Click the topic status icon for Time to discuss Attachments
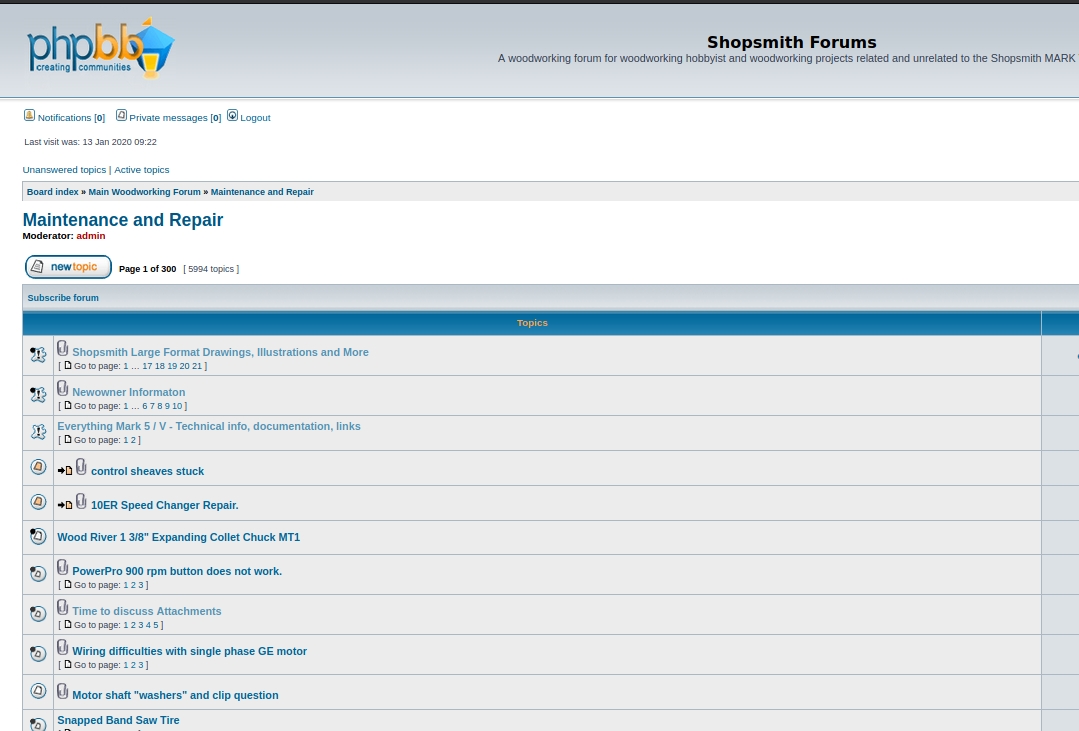 coord(38,613)
